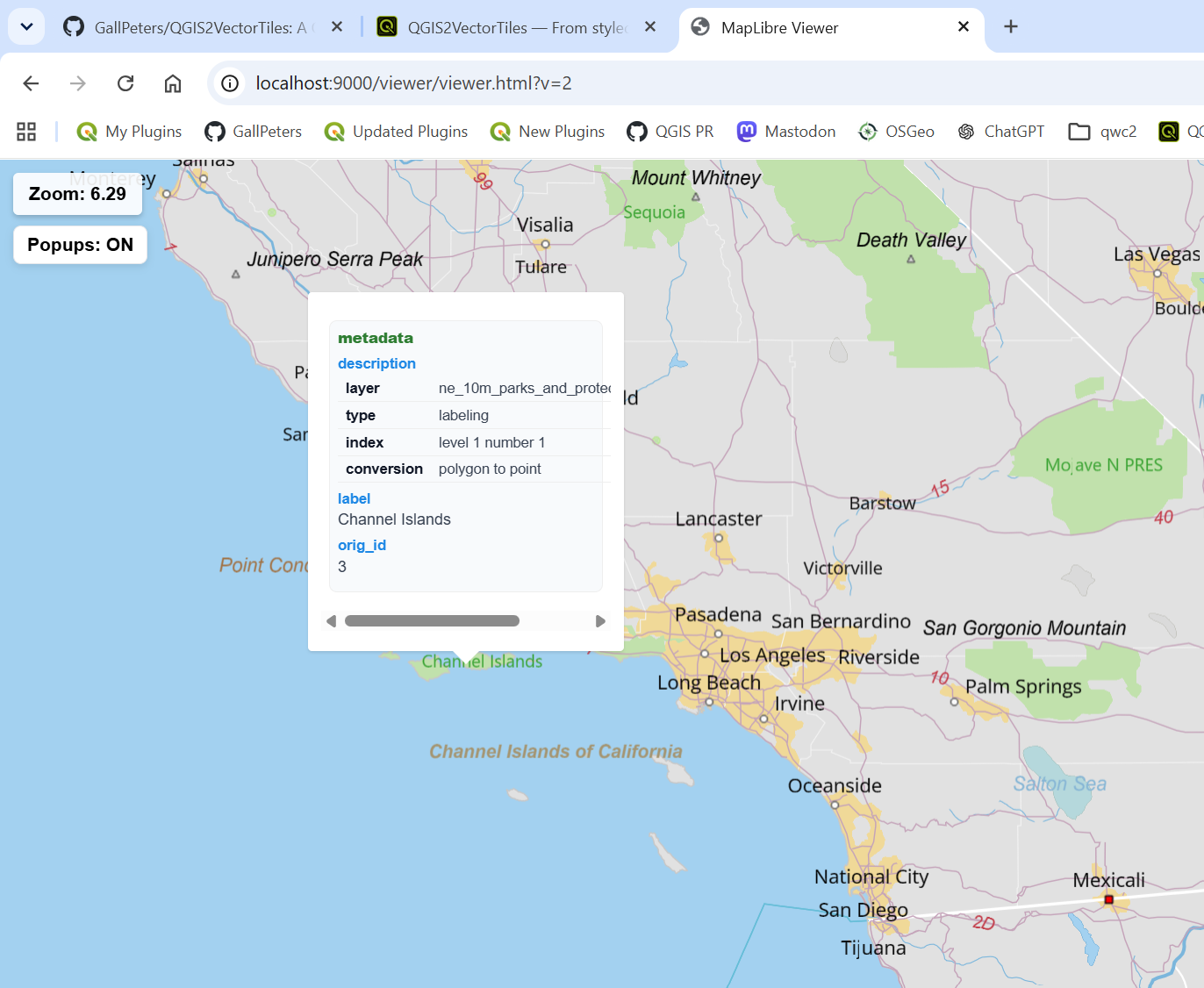Open the apps grid icon in bookmarks bar
This screenshot has height=988, width=1204.
(26, 132)
